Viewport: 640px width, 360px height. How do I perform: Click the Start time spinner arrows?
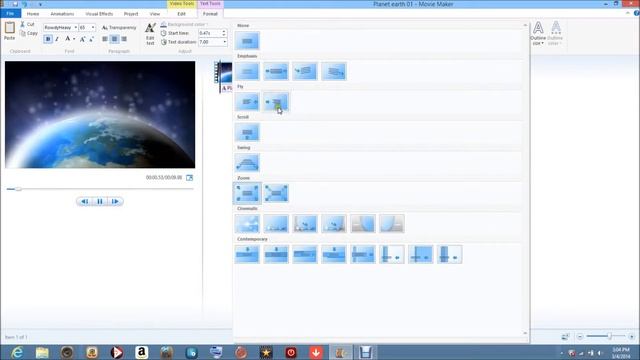tap(224, 33)
